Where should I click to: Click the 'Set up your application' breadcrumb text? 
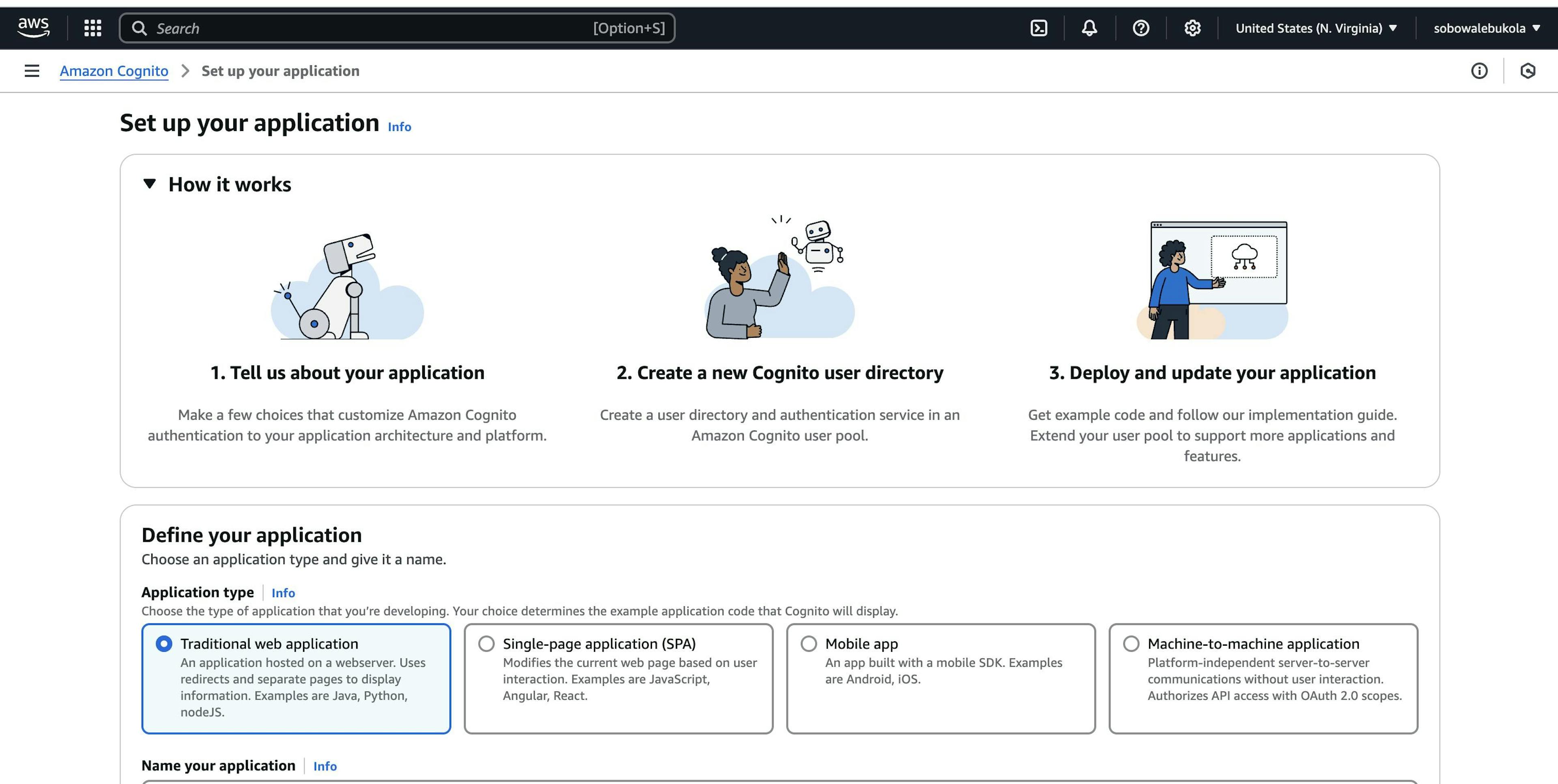pos(281,71)
